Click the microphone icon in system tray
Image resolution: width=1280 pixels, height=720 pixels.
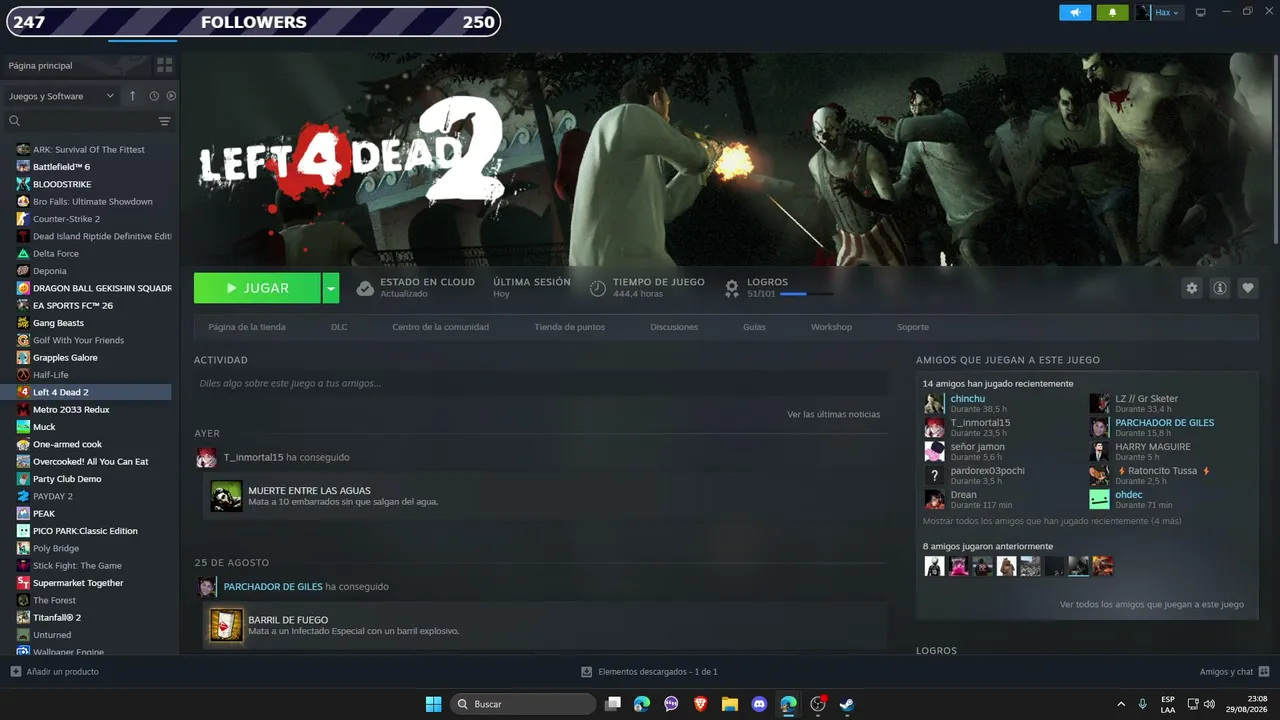click(1143, 704)
